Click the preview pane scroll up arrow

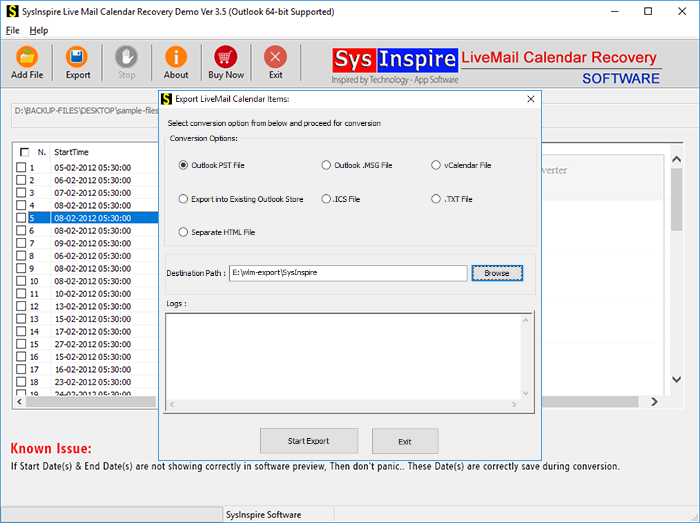click(x=677, y=159)
